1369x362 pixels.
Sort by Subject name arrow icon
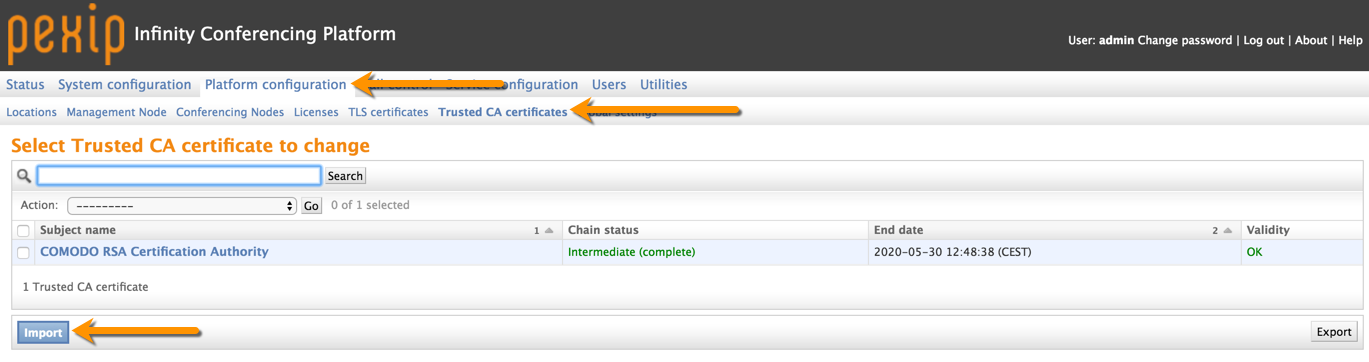(x=549, y=231)
